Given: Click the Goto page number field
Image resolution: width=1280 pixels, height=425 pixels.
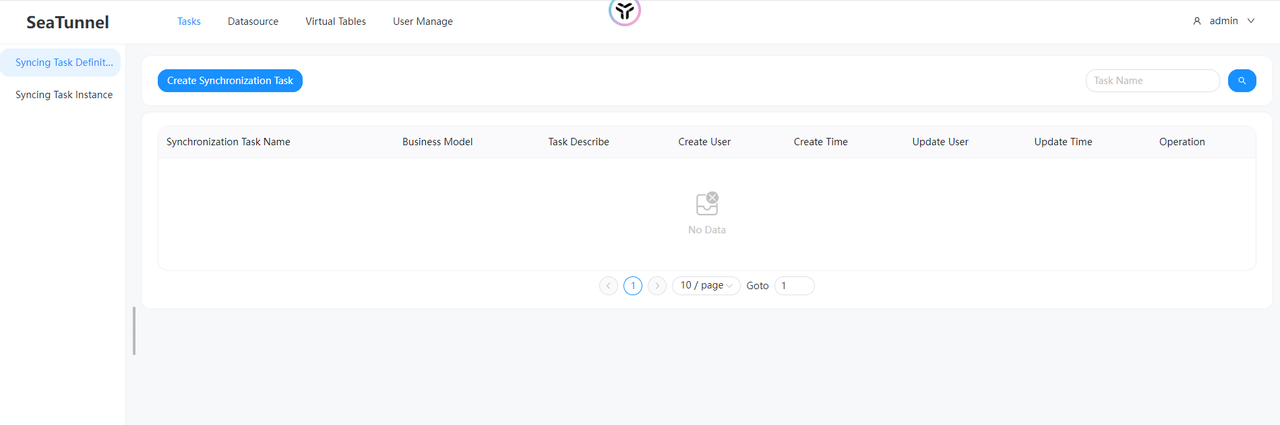Looking at the screenshot, I should click(794, 286).
